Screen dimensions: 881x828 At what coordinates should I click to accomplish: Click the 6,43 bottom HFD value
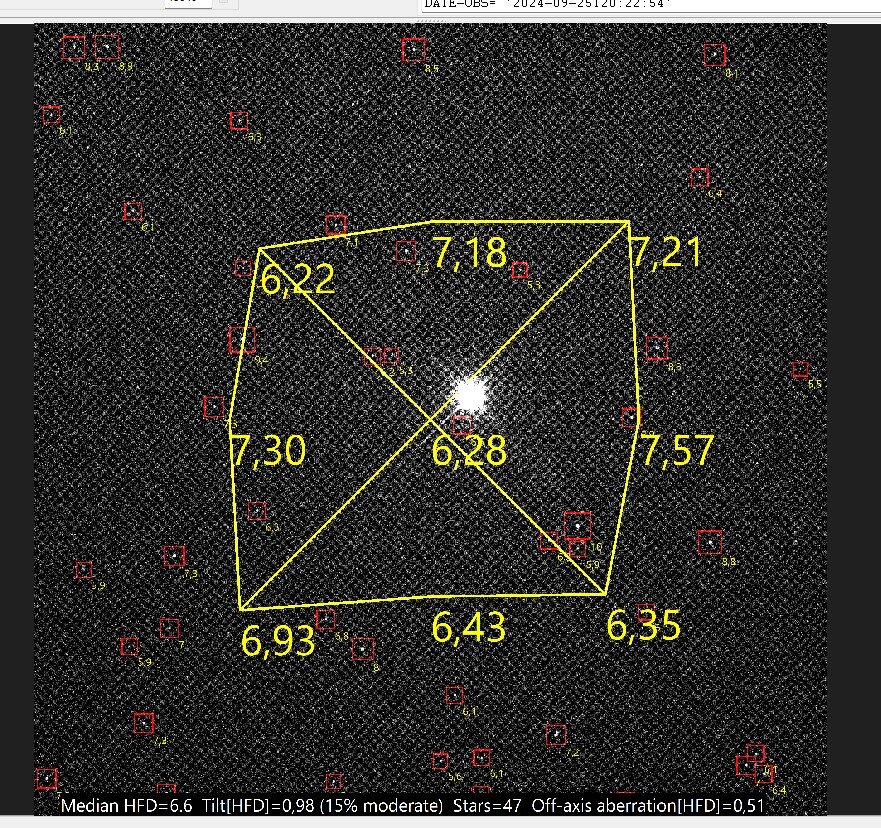469,627
